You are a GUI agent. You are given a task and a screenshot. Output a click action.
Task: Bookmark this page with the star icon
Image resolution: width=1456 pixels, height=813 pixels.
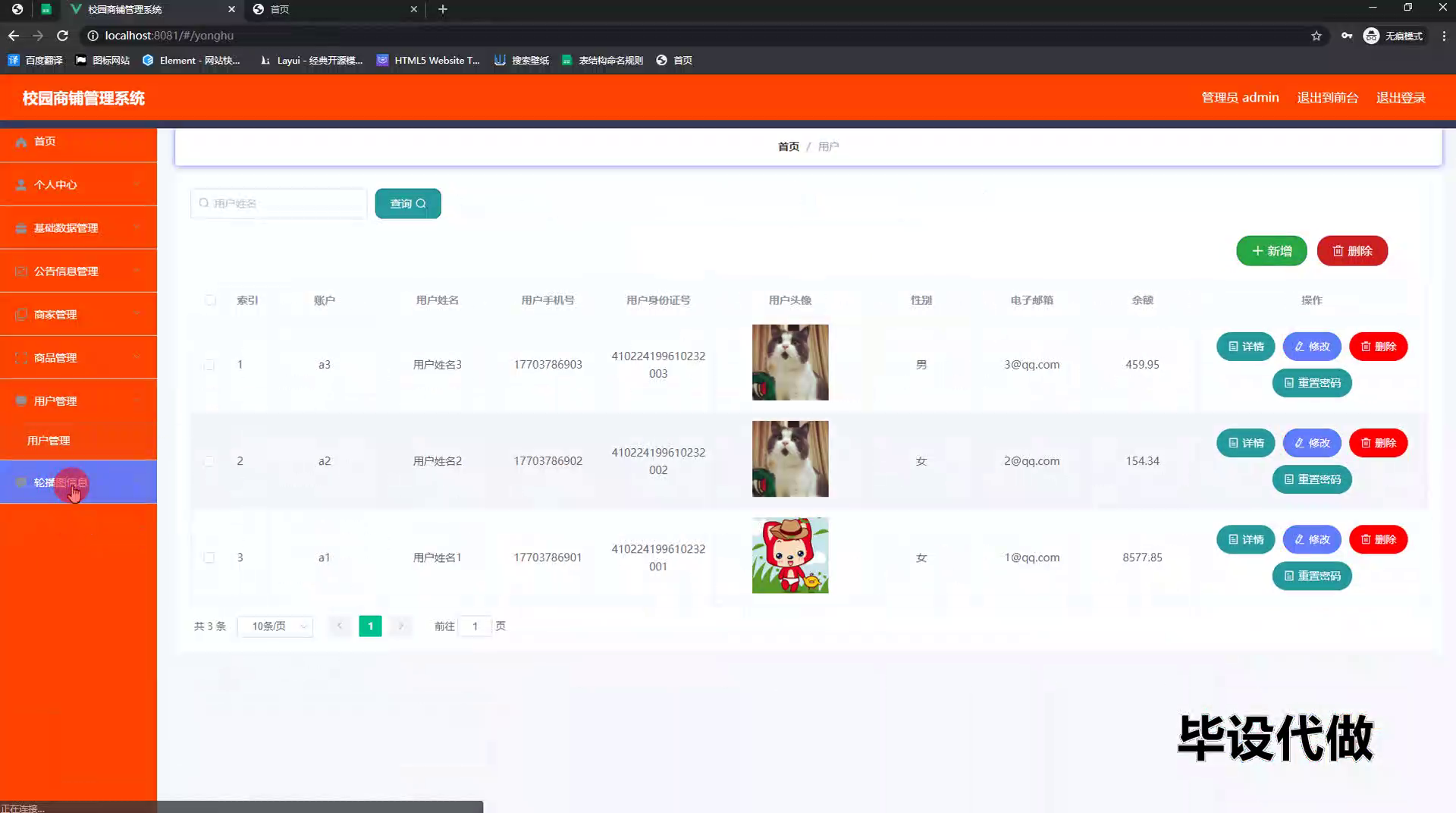(1316, 36)
